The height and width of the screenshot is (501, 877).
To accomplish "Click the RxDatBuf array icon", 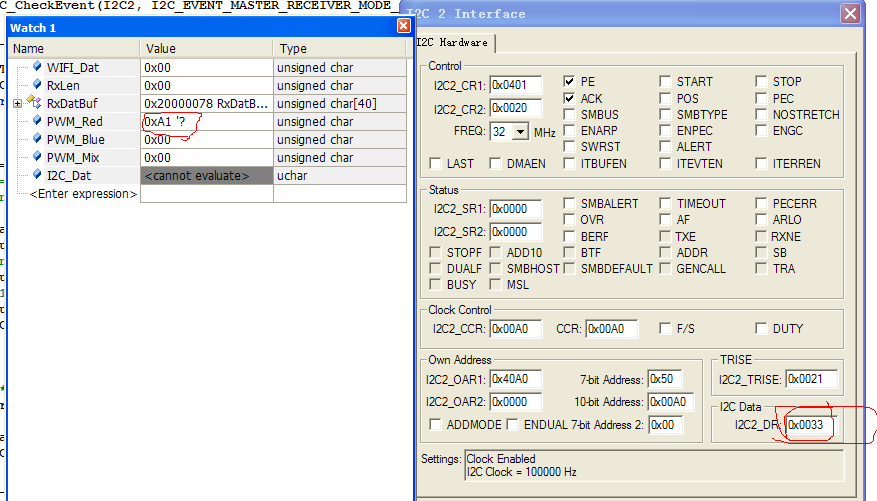I will [34, 102].
